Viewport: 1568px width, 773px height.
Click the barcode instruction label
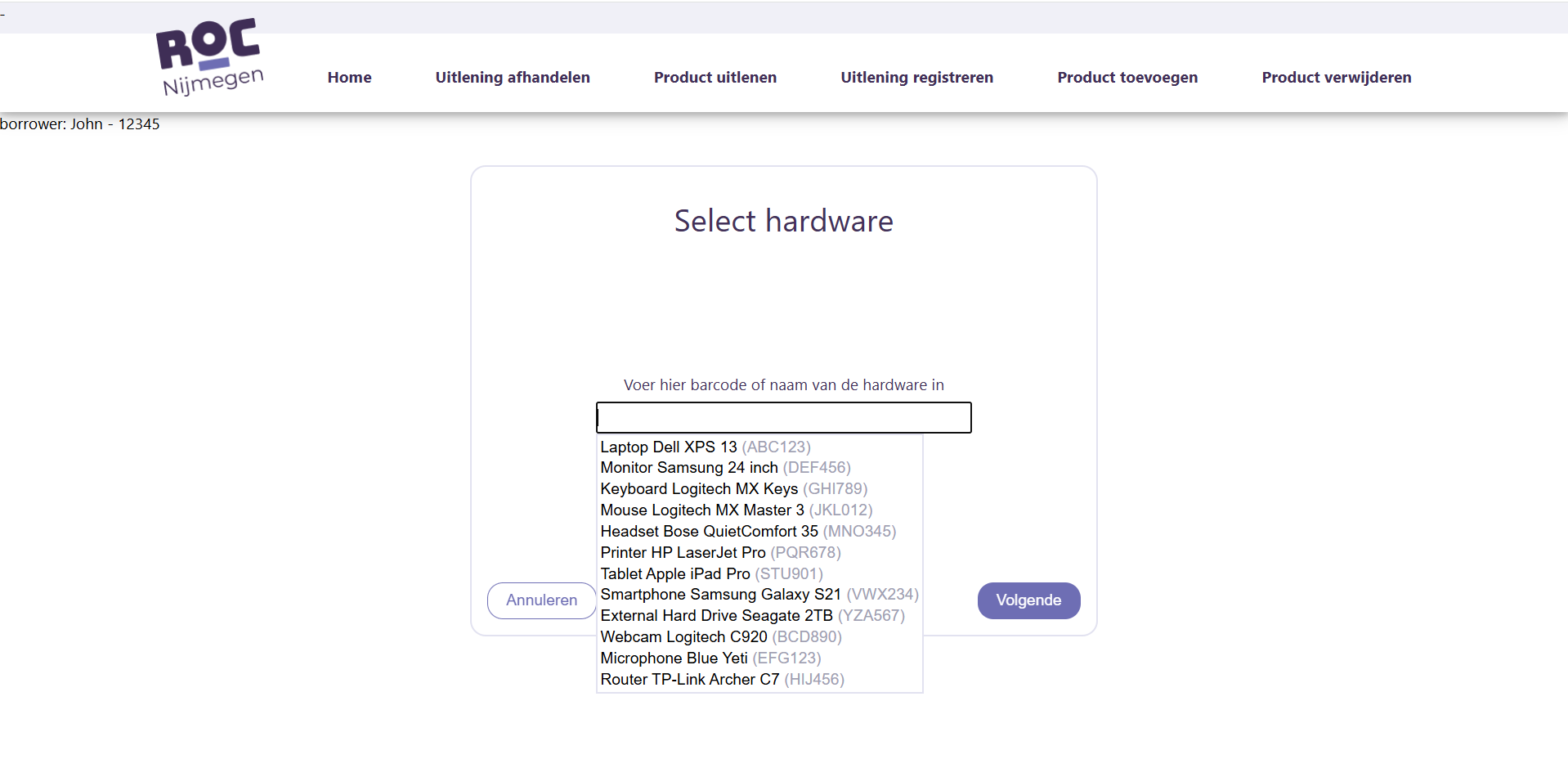[784, 385]
